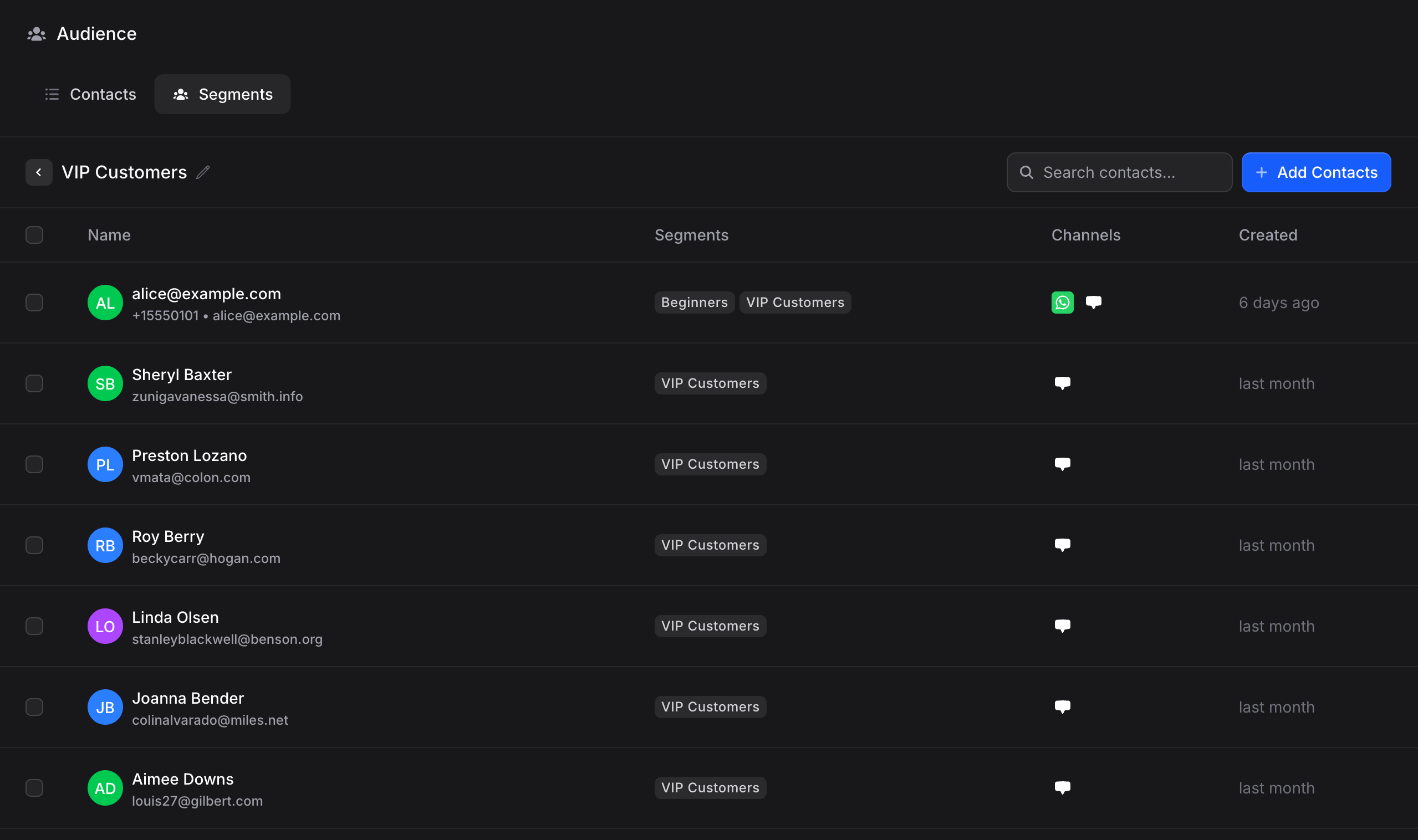The width and height of the screenshot is (1418, 840).
Task: Click the pencil edit icon beside VIP Customers
Action: (x=203, y=172)
